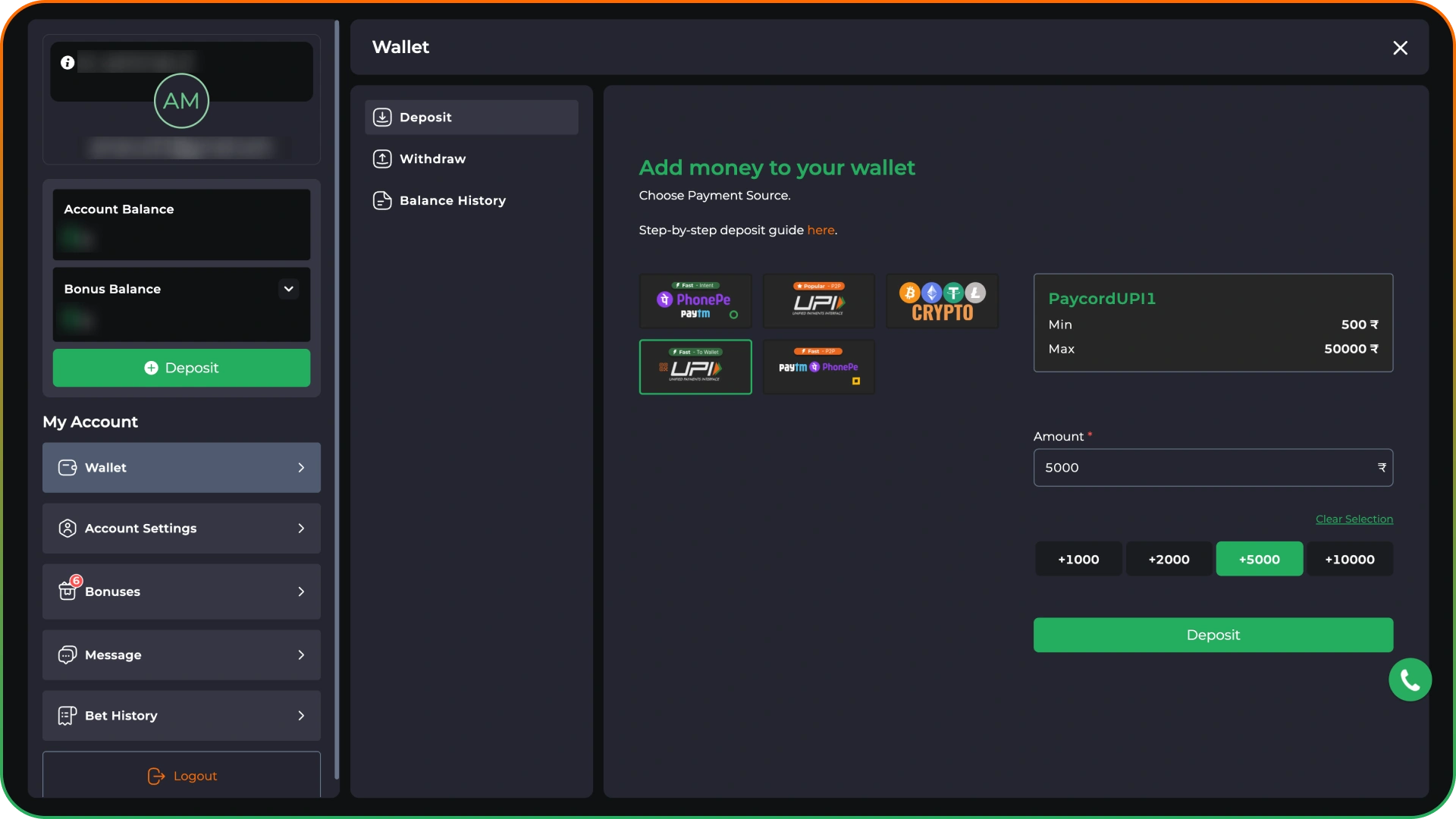Switch to the Withdraw tab

coord(471,159)
